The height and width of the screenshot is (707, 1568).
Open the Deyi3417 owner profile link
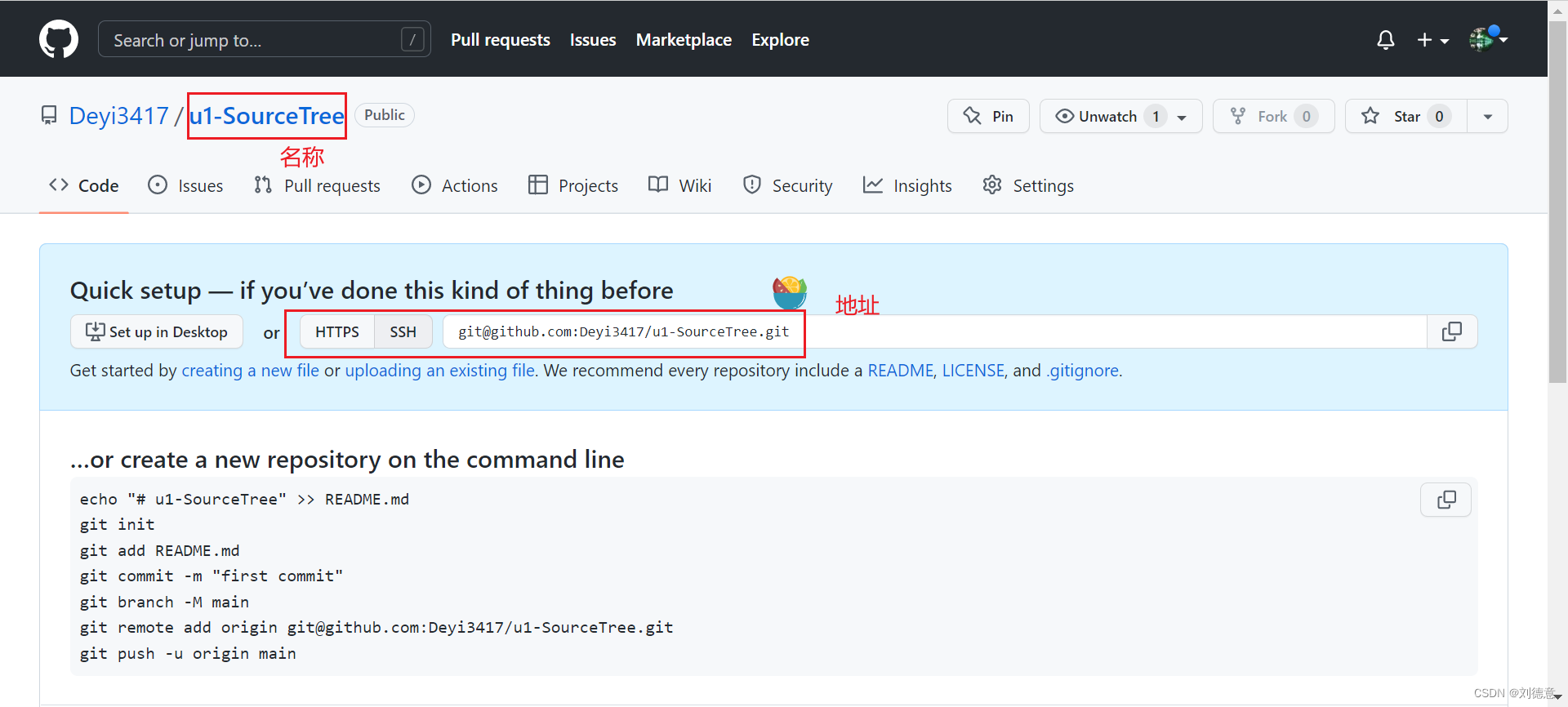tap(118, 115)
